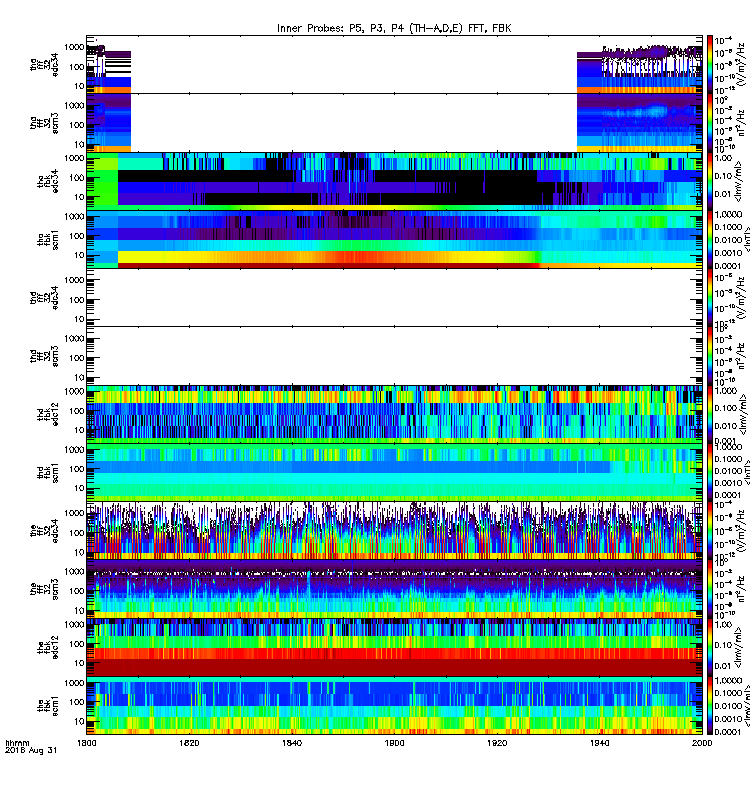Click the '2018 Aug 31' date label
The image size is (750, 800).
pyautogui.click(x=31, y=751)
